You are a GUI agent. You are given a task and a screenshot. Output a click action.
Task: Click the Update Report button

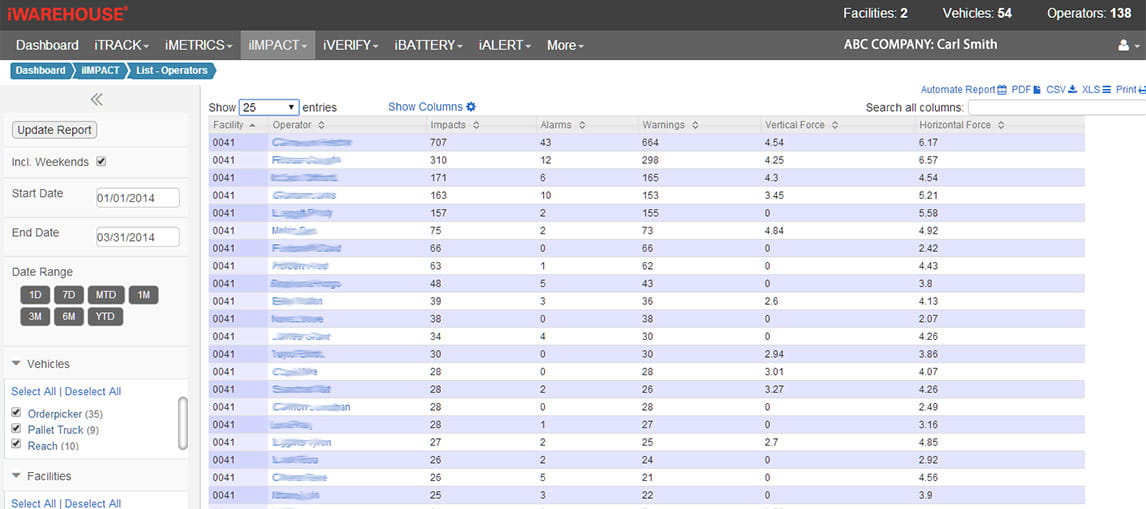pyautogui.click(x=55, y=130)
